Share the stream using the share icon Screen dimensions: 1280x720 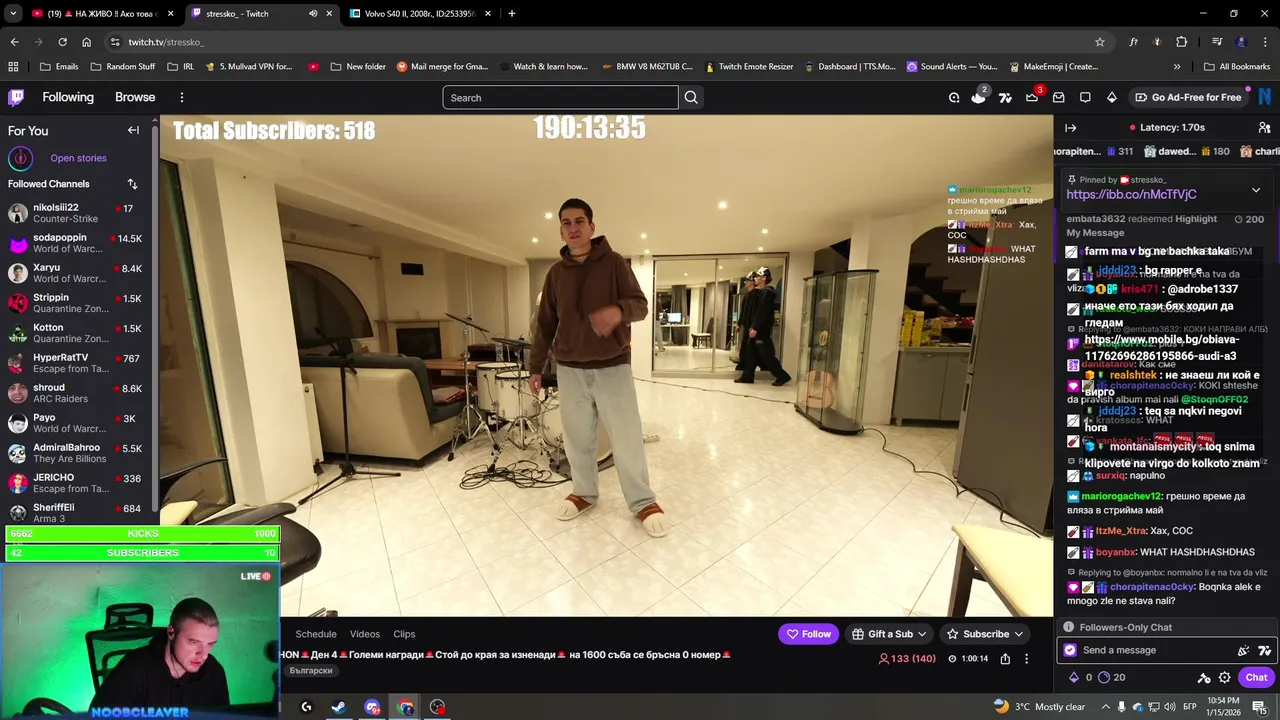point(1005,659)
